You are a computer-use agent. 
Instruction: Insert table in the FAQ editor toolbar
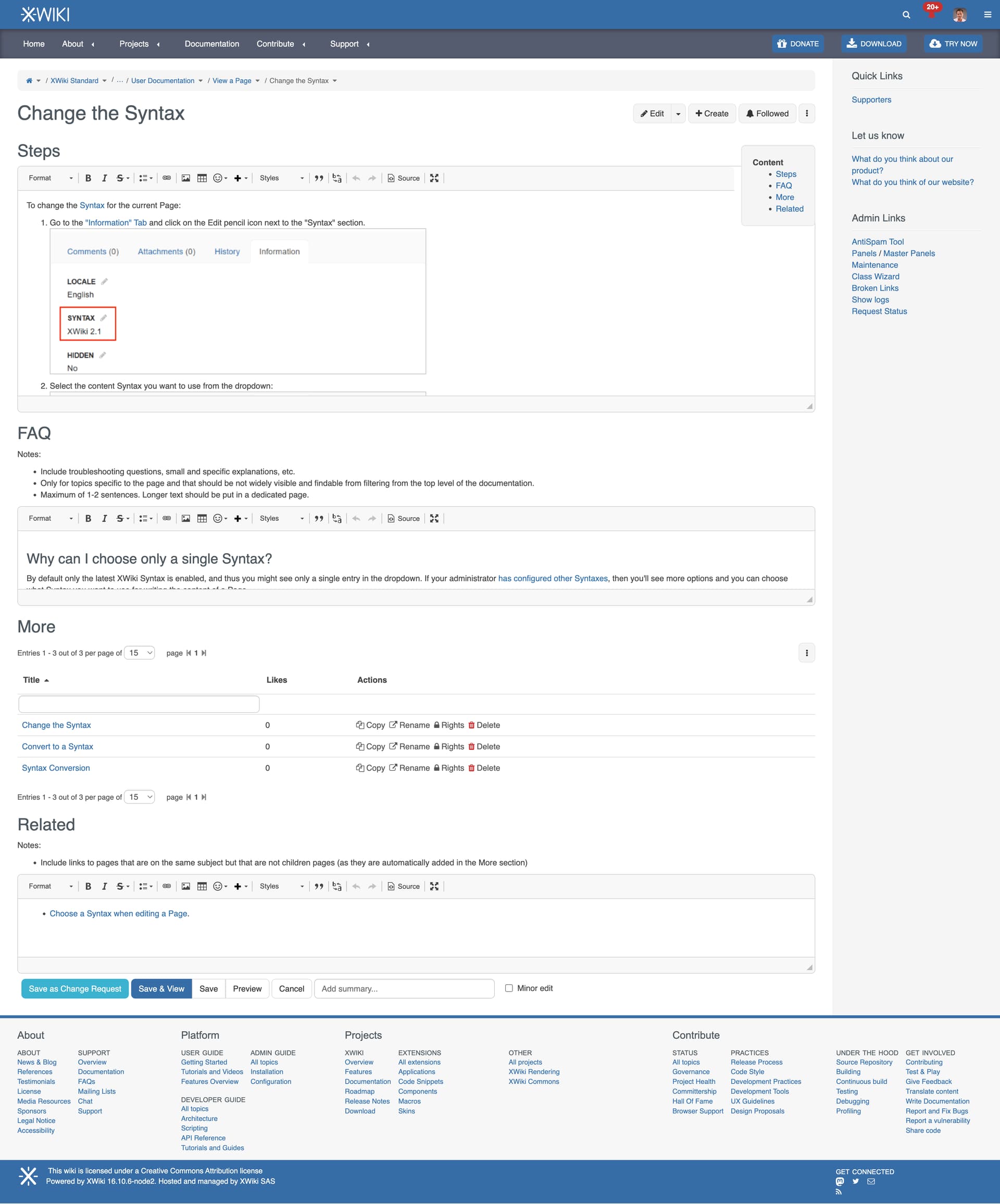coord(202,518)
